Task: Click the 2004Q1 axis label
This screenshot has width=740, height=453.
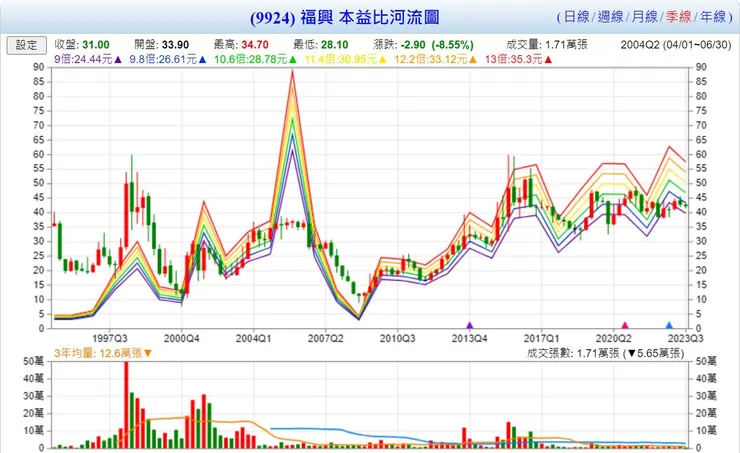Action: coord(253,338)
